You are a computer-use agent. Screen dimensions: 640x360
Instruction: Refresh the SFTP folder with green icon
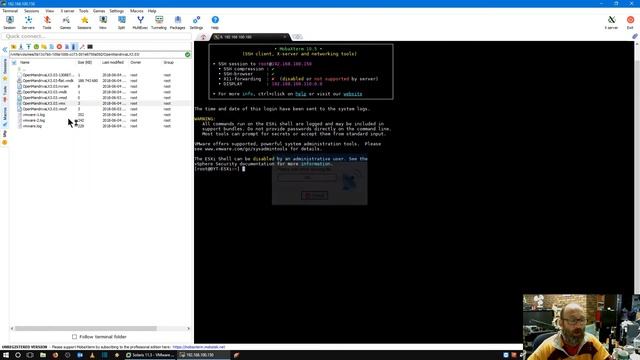pyautogui.click(x=36, y=47)
